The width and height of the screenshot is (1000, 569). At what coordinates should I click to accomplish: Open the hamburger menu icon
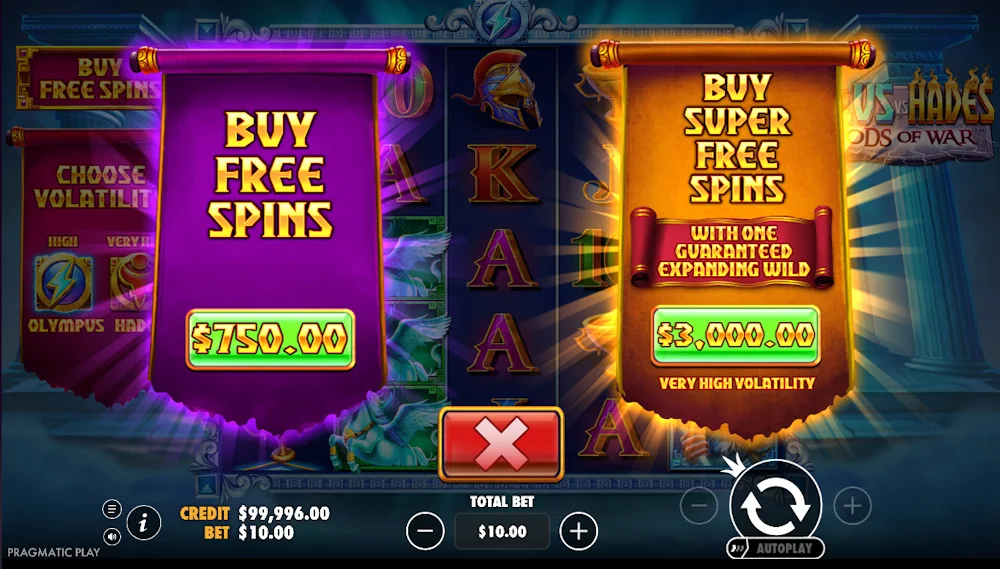coord(112,508)
